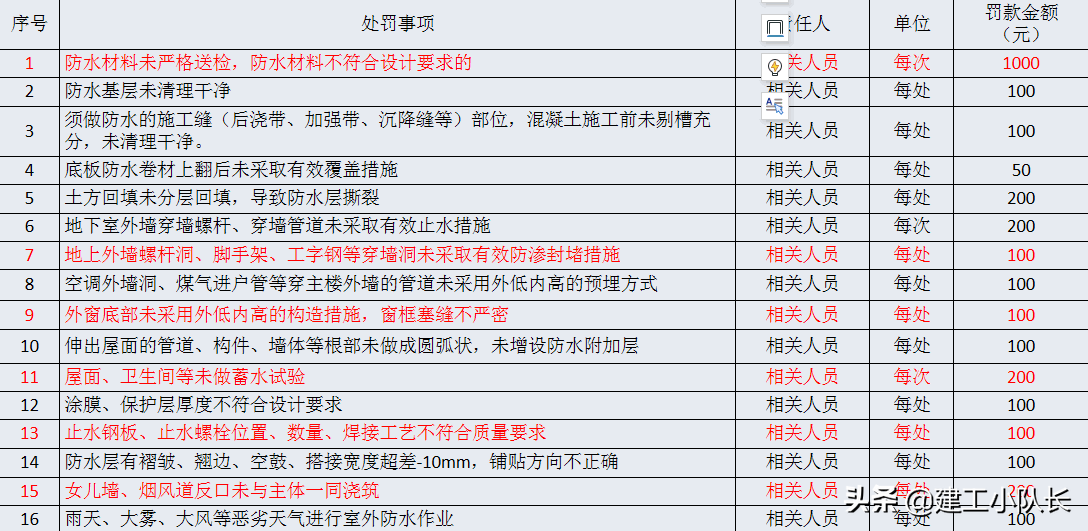
Task: Click the 每次 unit cell in row 1
Action: pyautogui.click(x=911, y=63)
